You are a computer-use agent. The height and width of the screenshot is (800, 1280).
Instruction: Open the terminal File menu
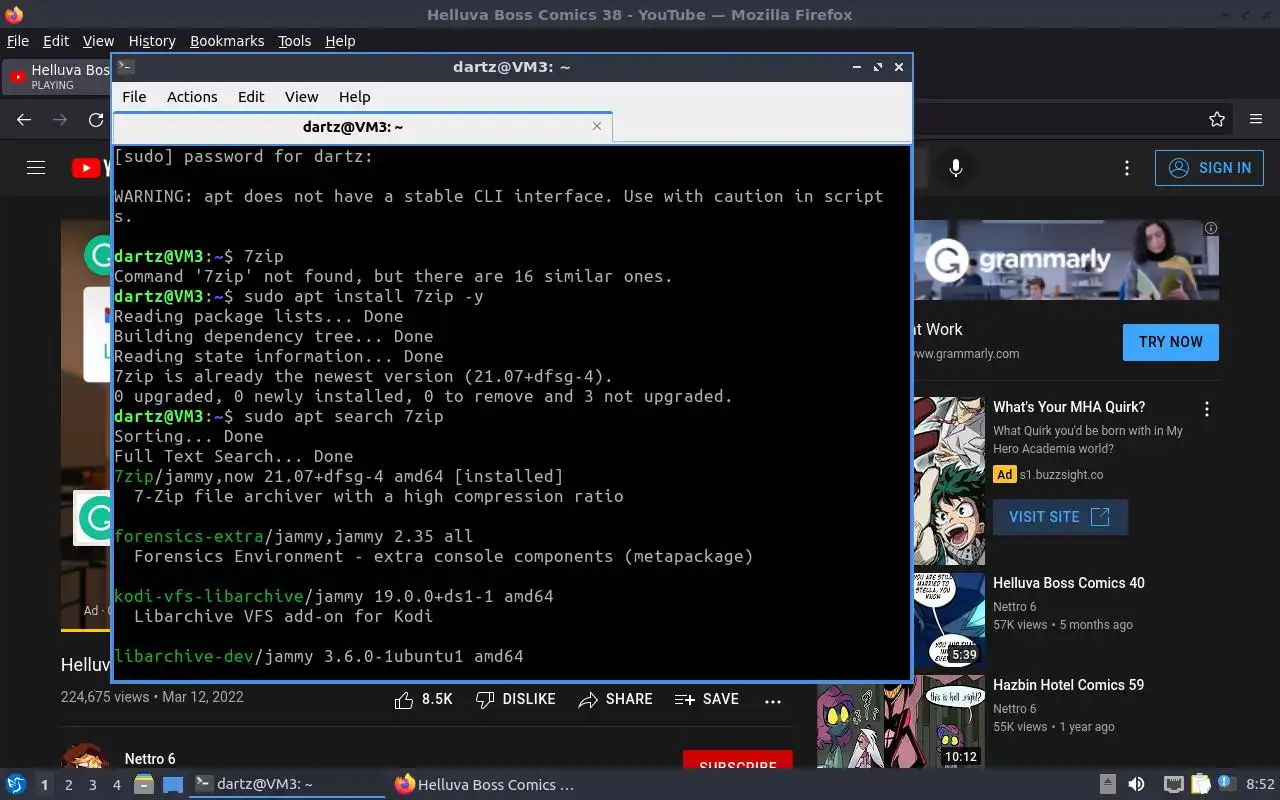point(134,97)
